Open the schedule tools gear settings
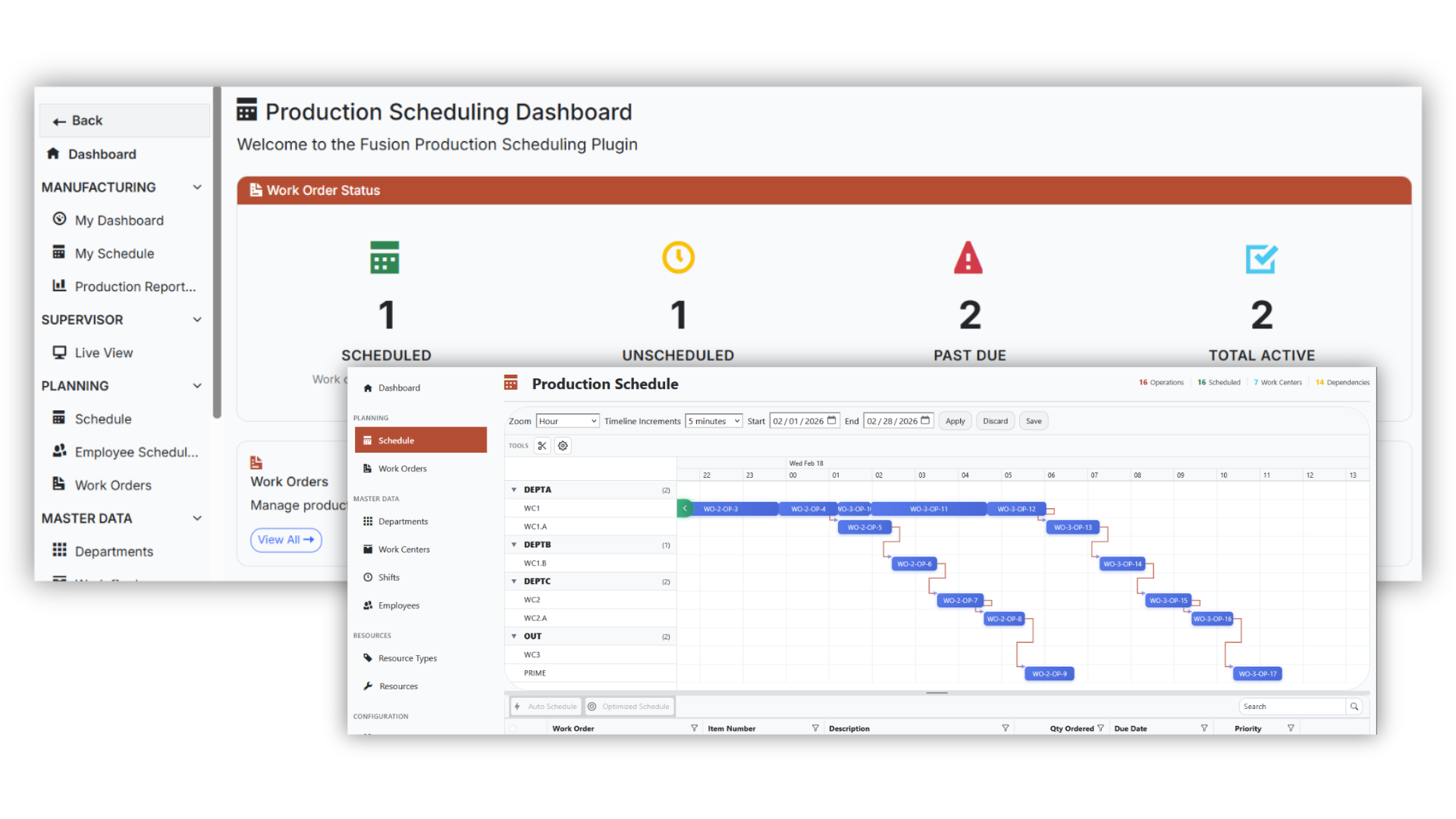The image size is (1456, 819). 563,446
